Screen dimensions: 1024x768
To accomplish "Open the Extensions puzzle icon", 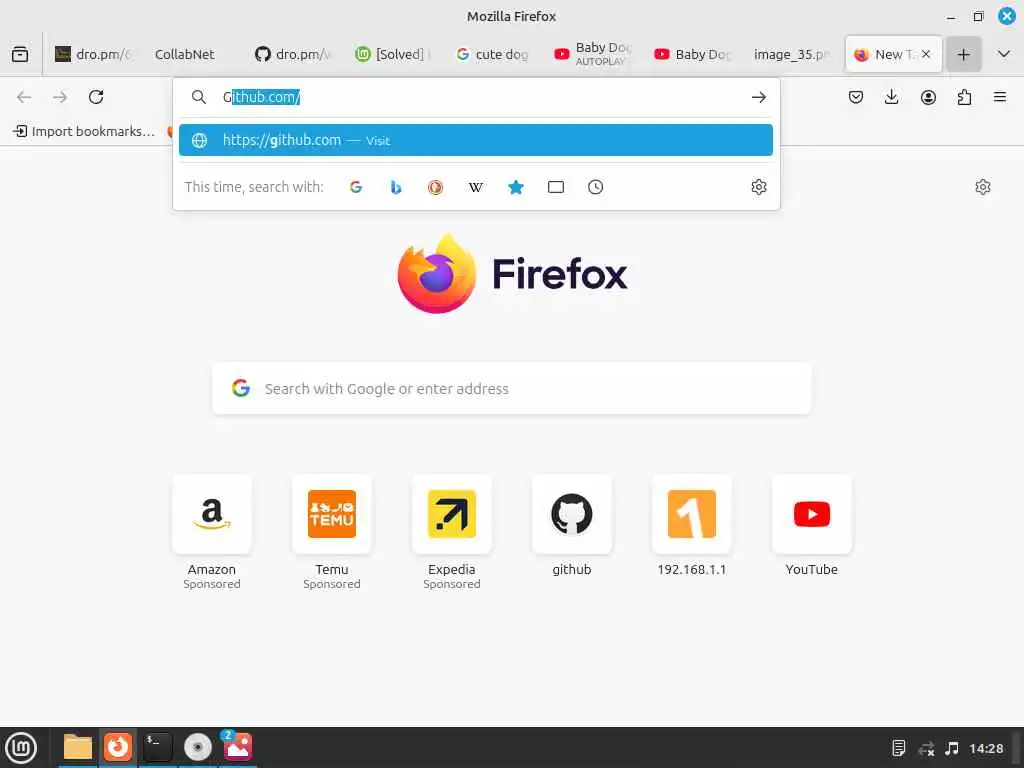I will (x=964, y=97).
